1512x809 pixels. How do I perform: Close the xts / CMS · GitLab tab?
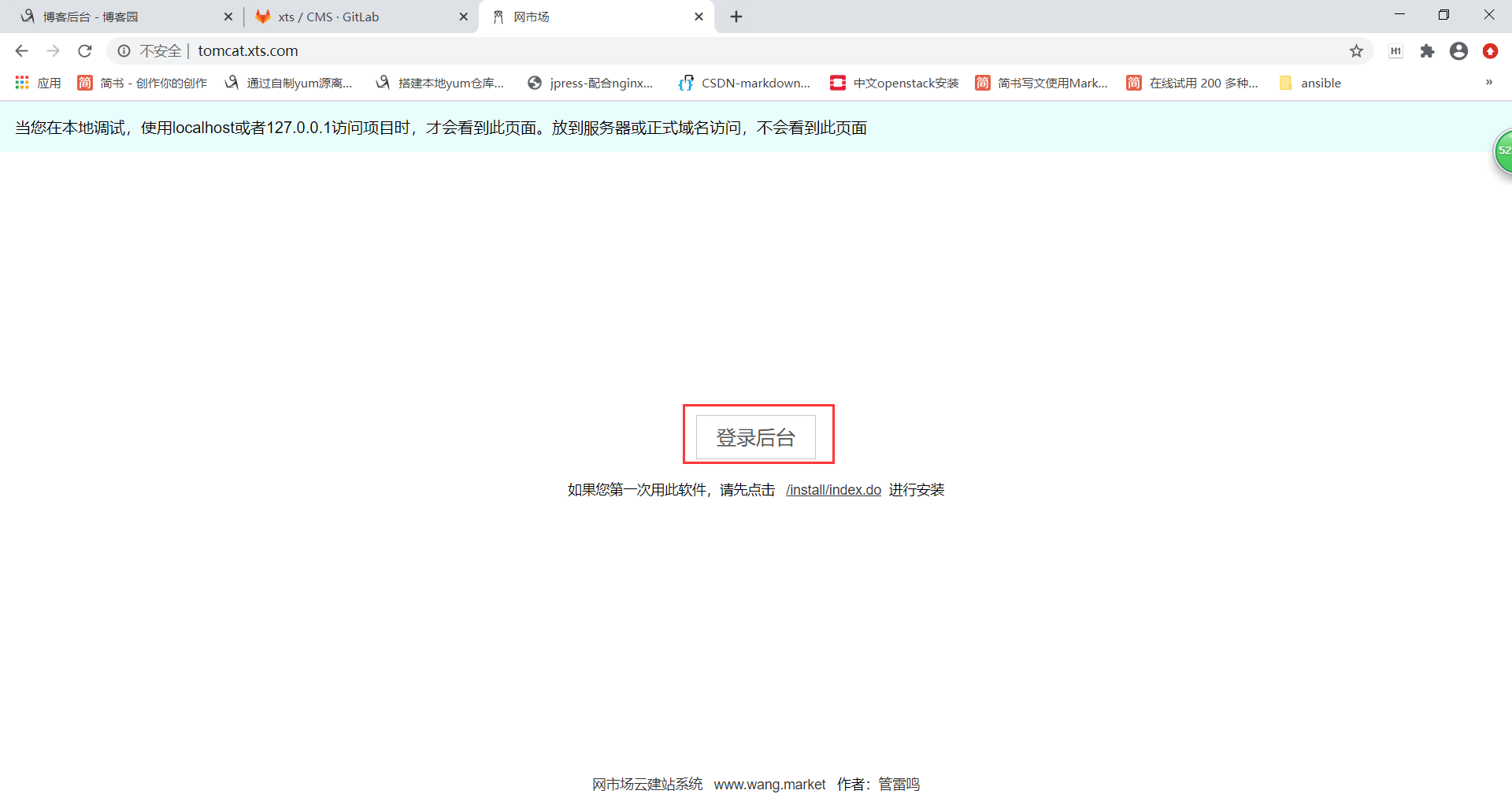click(463, 17)
